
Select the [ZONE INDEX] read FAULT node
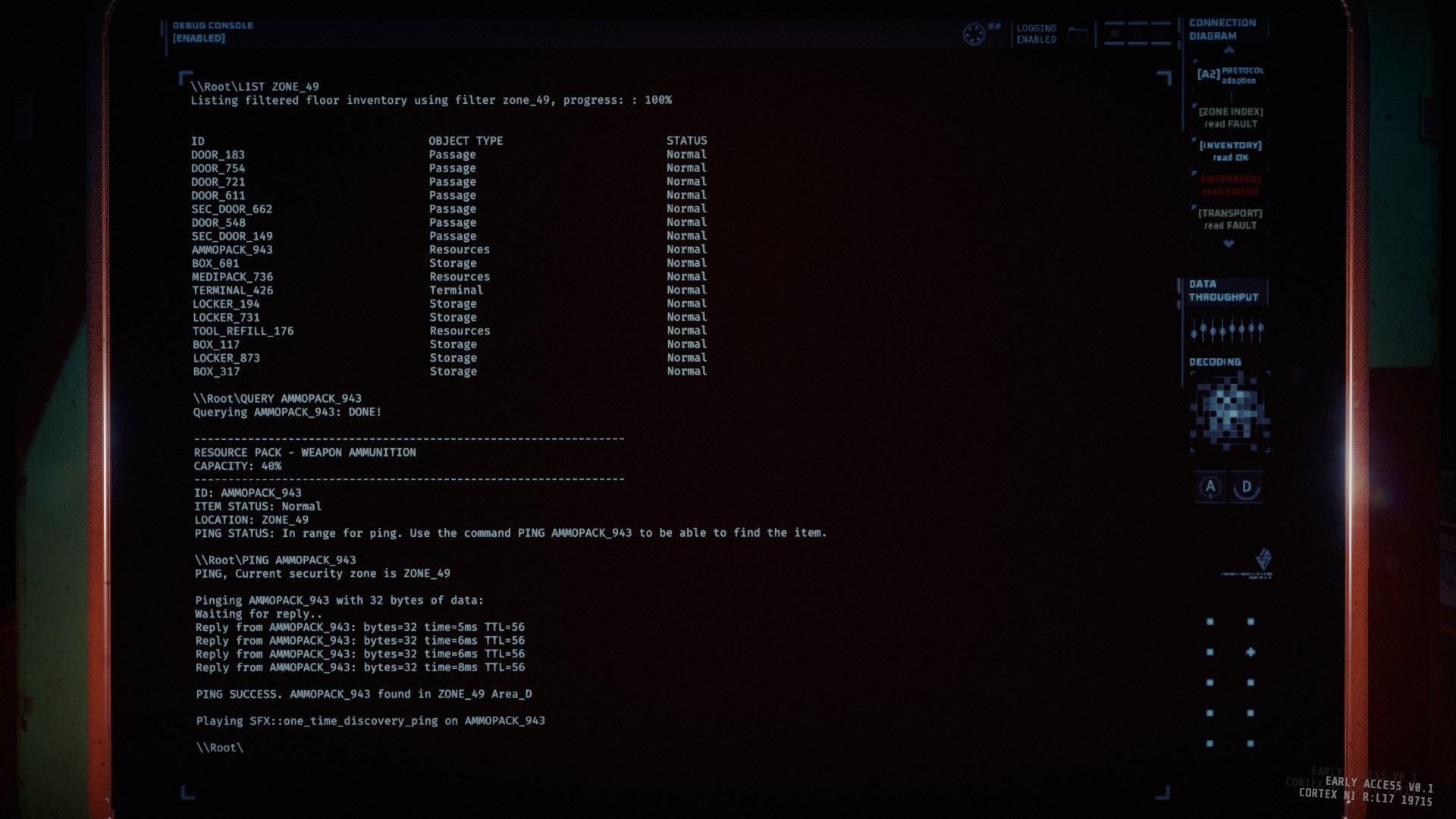[1230, 118]
